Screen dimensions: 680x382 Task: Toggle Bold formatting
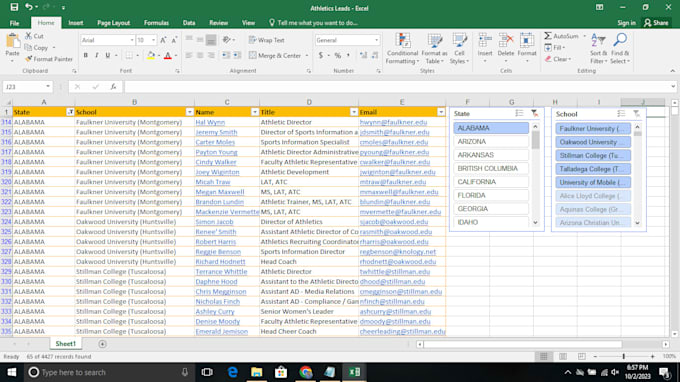(x=85, y=56)
